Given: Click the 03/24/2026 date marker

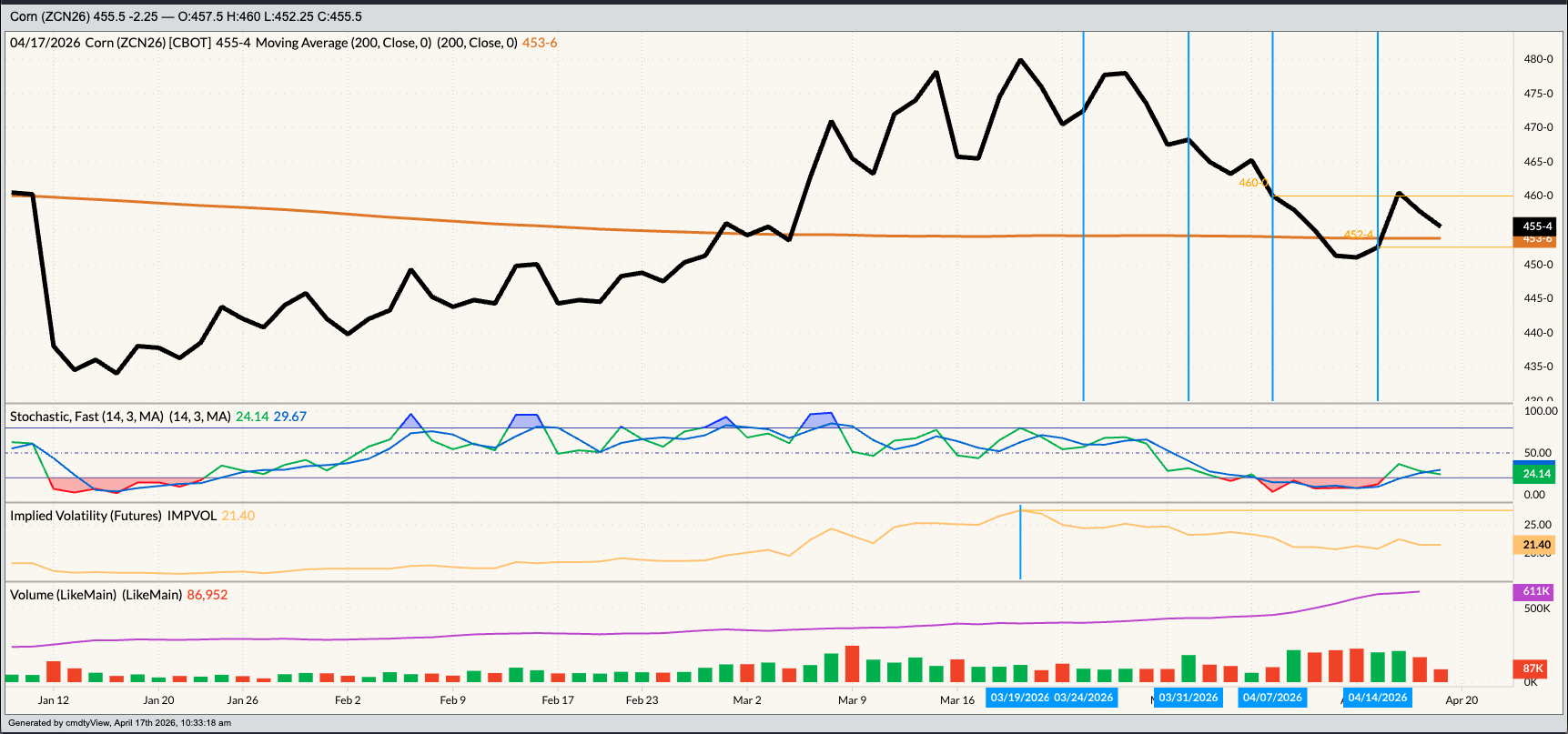Looking at the screenshot, I should [x=1083, y=698].
